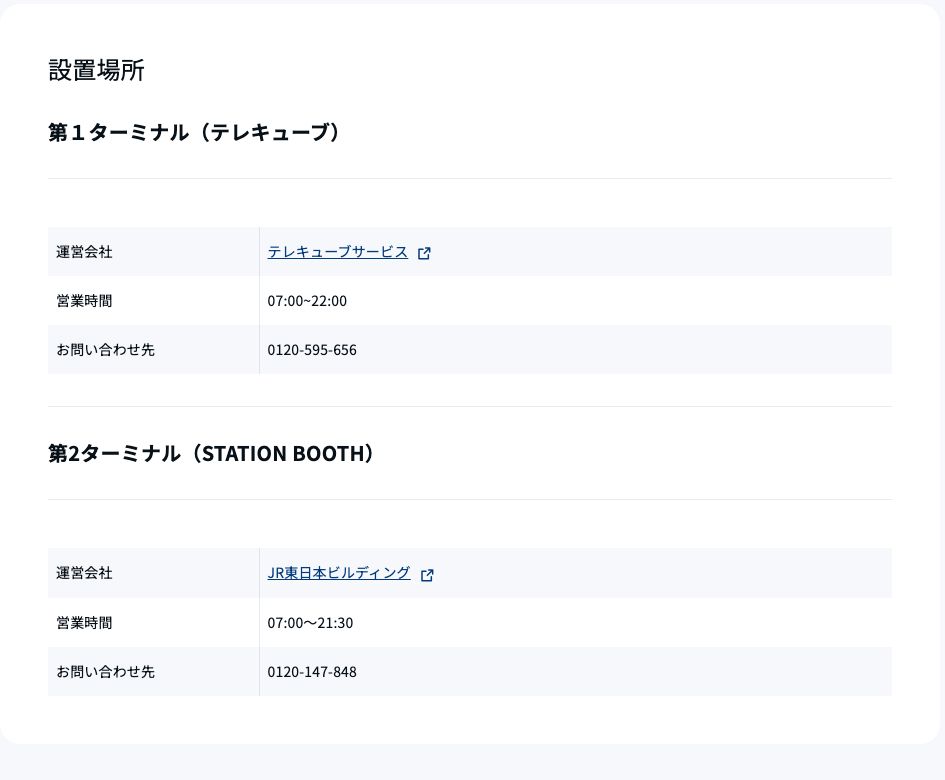
Task: Click お問い合わせ先 label in Terminal 2 table
Action: [x=105, y=671]
